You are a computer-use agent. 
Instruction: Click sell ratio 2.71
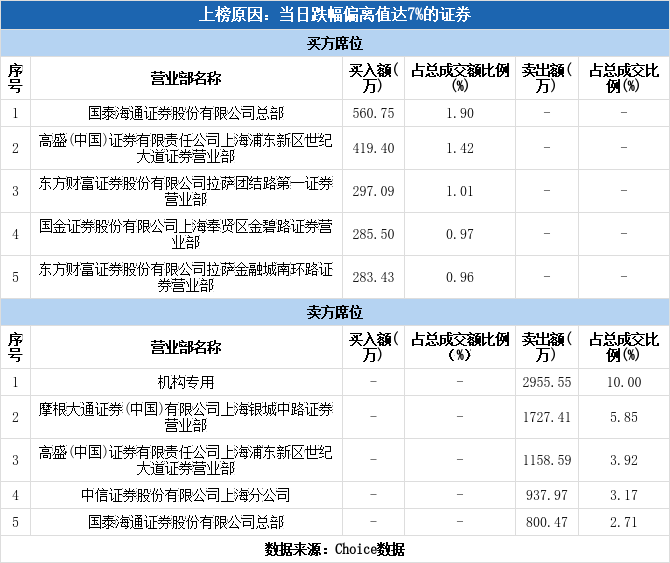click(x=624, y=522)
